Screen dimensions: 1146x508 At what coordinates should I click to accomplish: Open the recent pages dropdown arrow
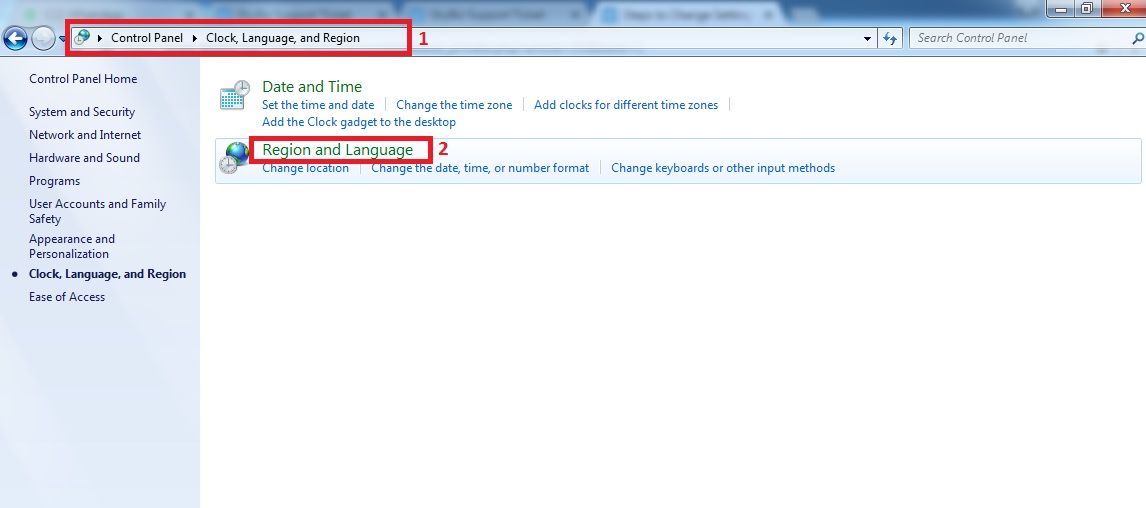click(x=63, y=39)
